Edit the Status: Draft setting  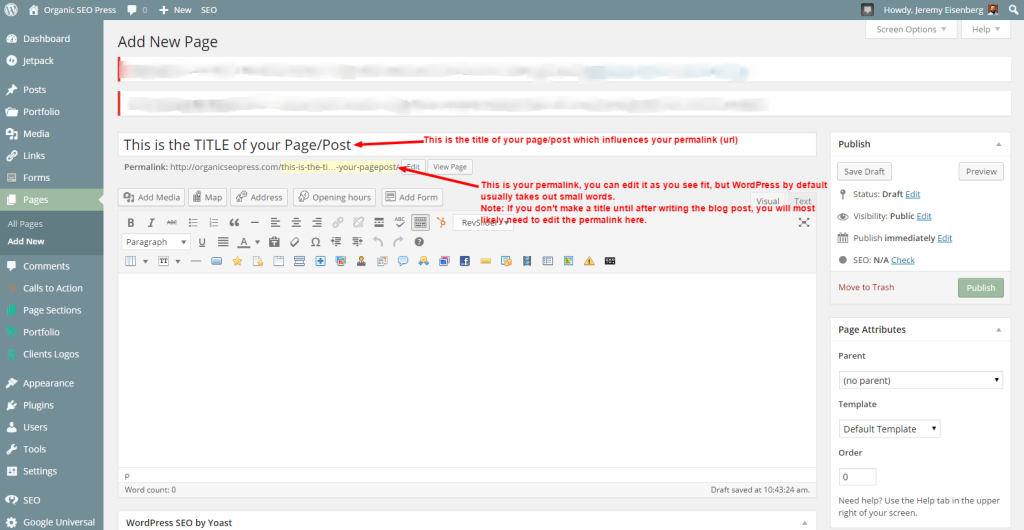click(912, 194)
